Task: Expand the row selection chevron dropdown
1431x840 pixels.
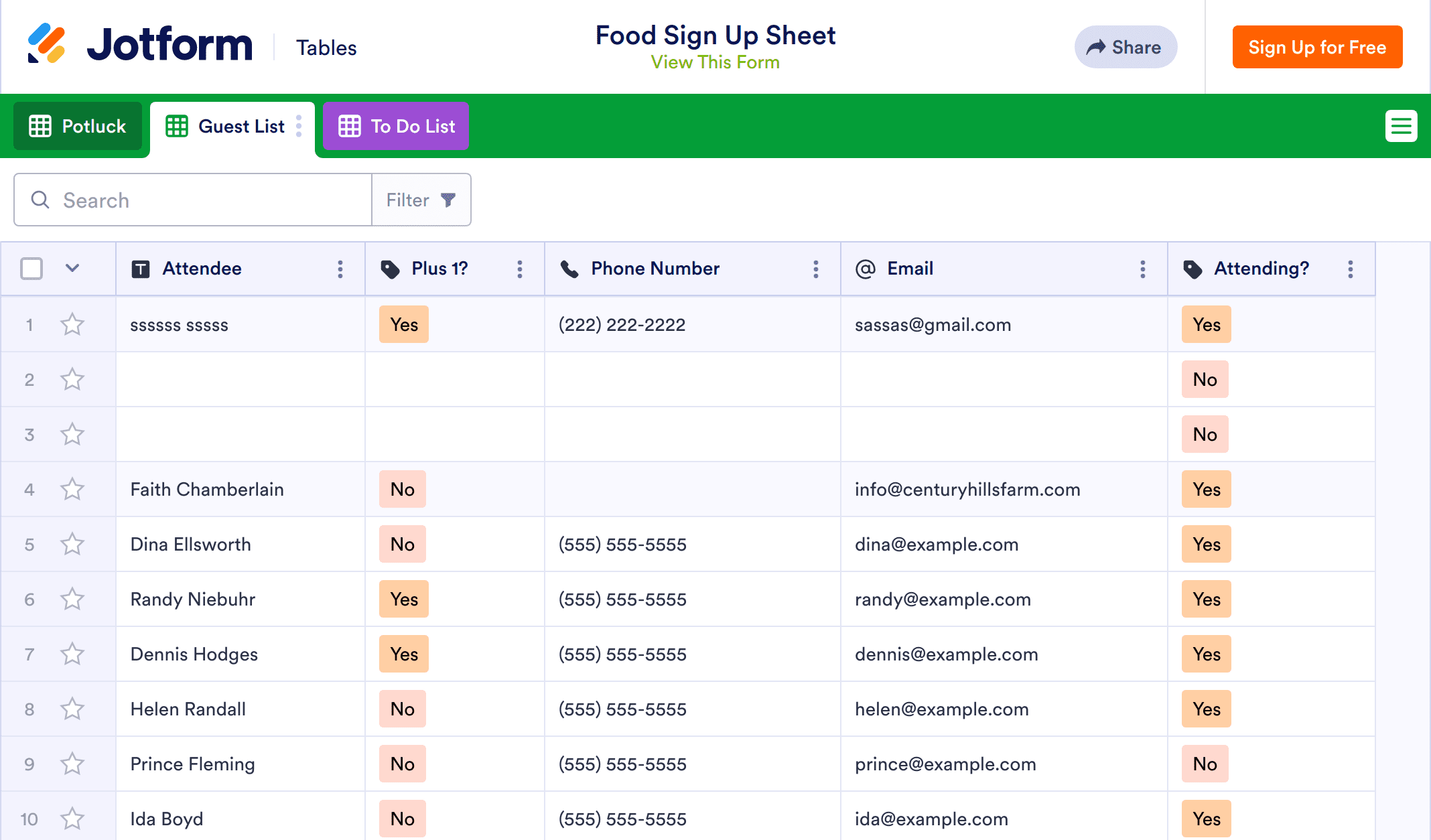Action: click(x=72, y=269)
